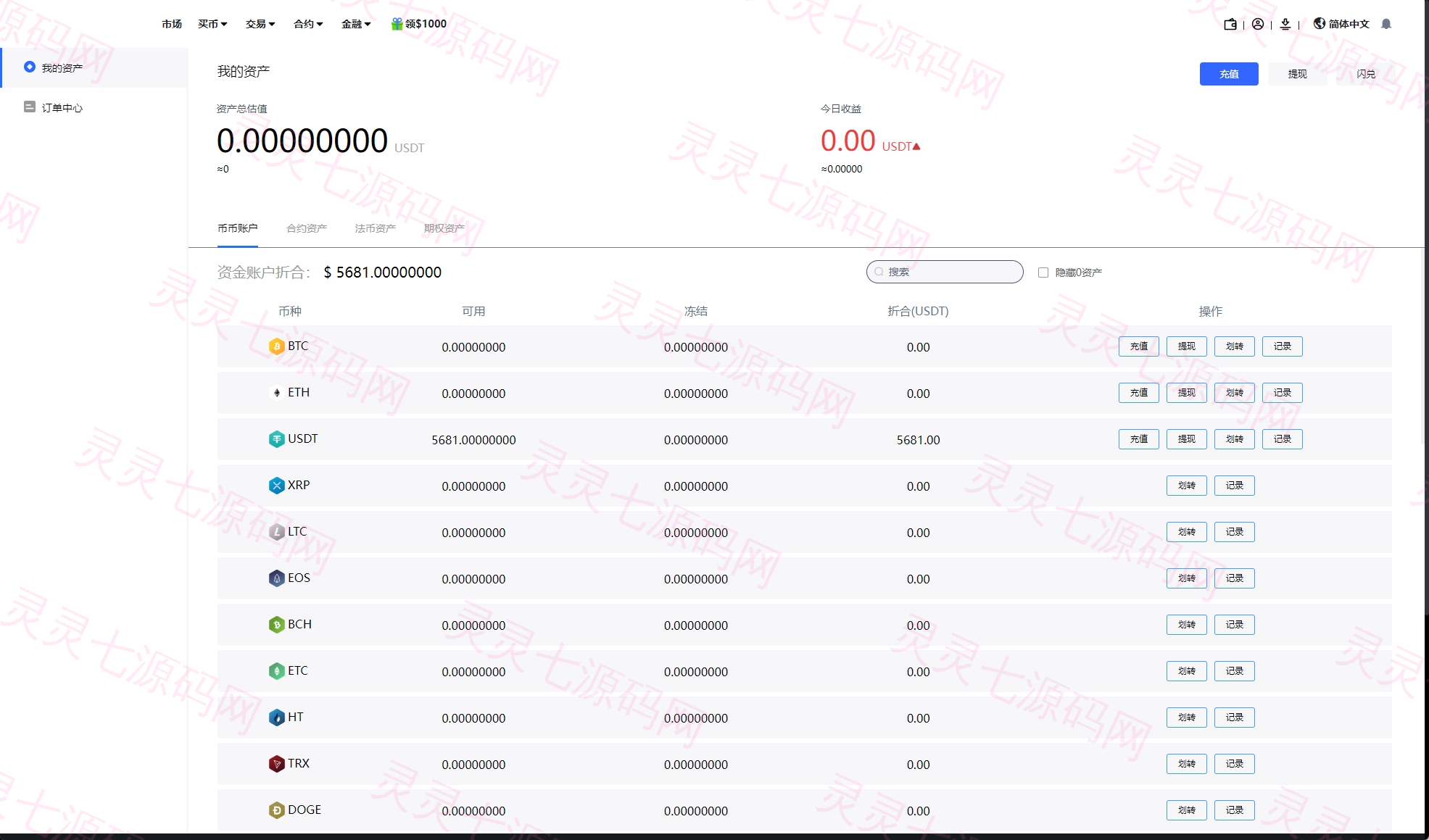Image resolution: width=1429 pixels, height=840 pixels.
Task: Click the gift icon beside 领$1000
Action: pyautogui.click(x=397, y=24)
